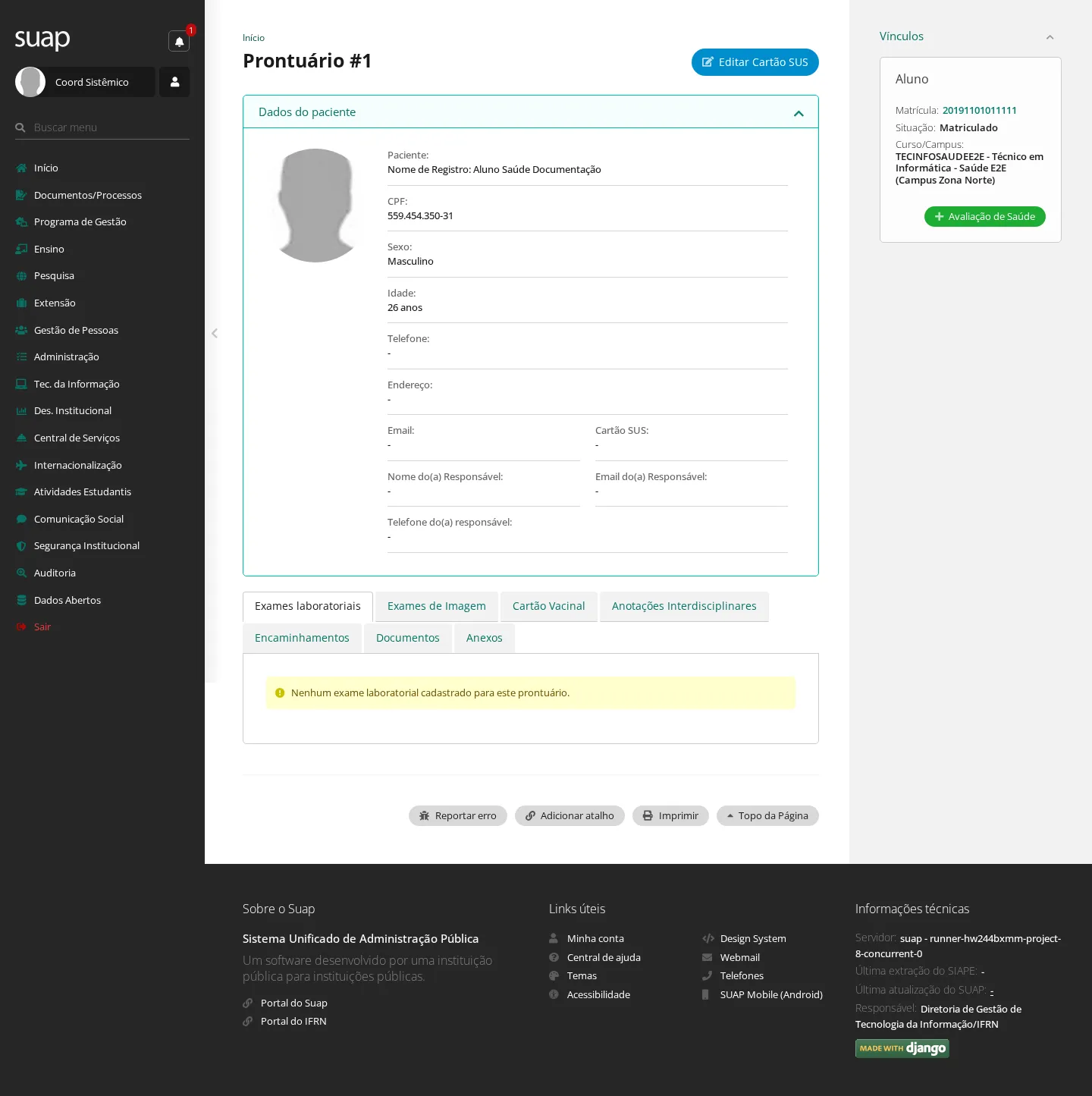The image size is (1092, 1096).
Task: Open the notifications bell icon
Action: 179,41
